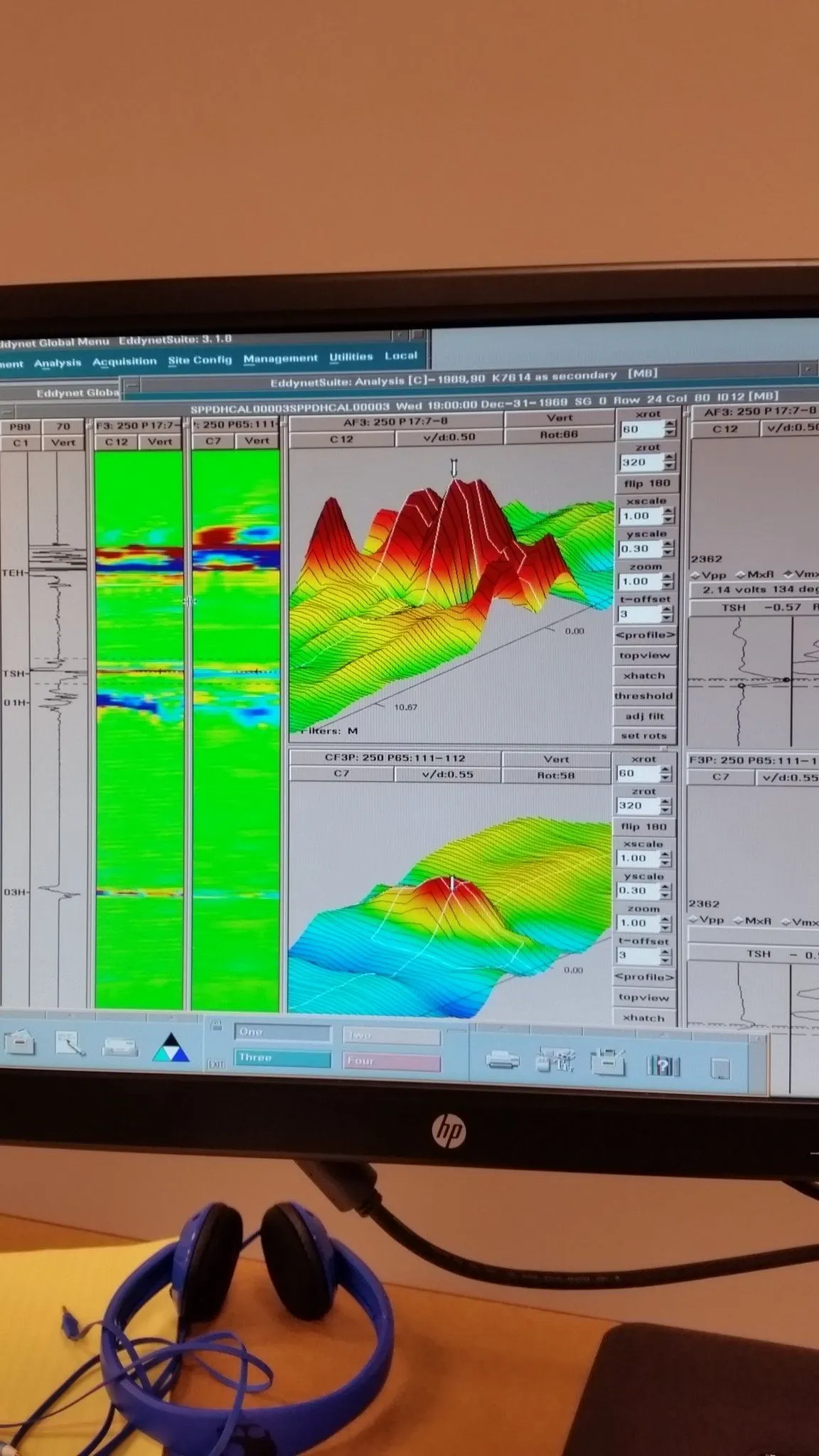This screenshot has height=1456, width=819.
Task: Select the Vpp radio option in the upper right panel
Action: (x=696, y=574)
